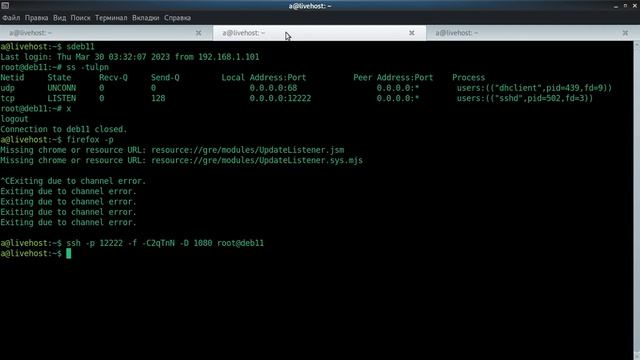Maximize the terminal window
This screenshot has width=640, height=360.
625,6
